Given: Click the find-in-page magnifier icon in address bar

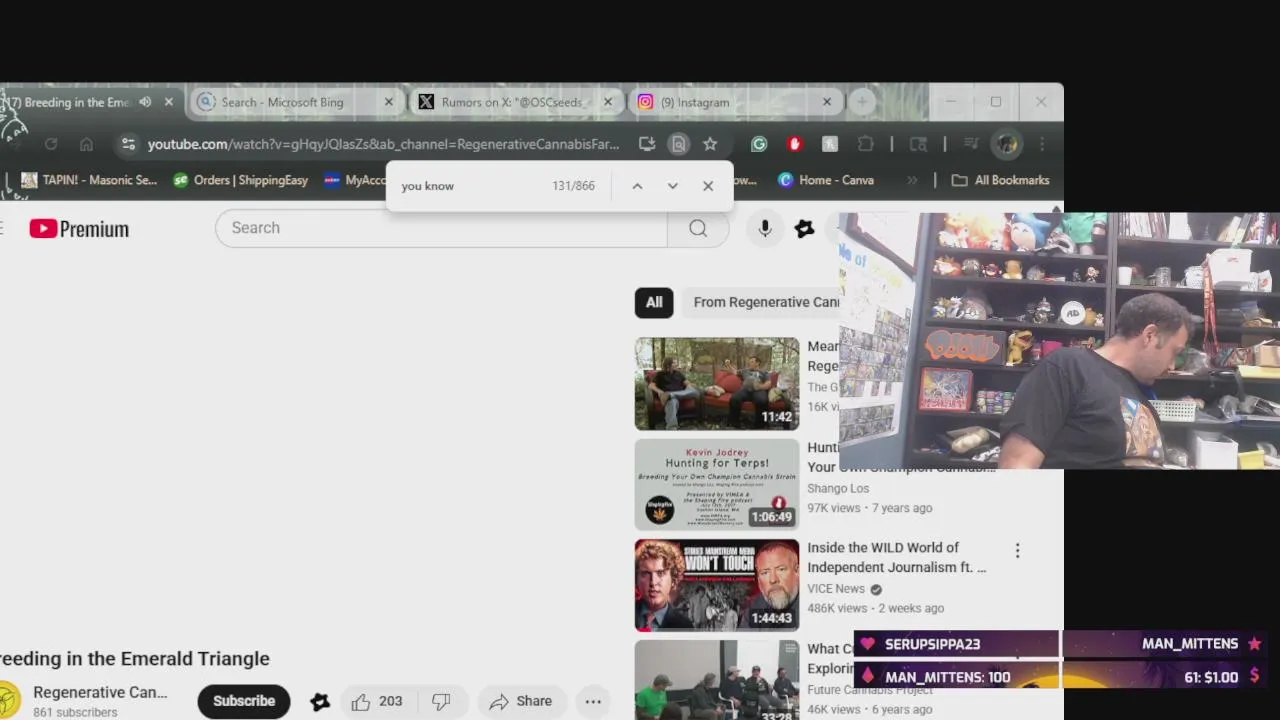Looking at the screenshot, I should click(x=679, y=144).
